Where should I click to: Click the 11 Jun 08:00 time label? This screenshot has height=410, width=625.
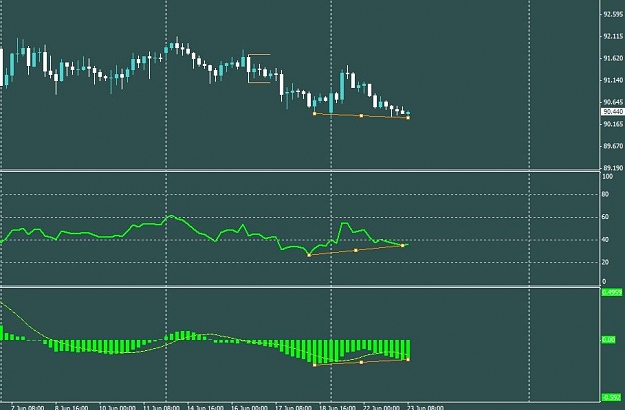click(161, 407)
